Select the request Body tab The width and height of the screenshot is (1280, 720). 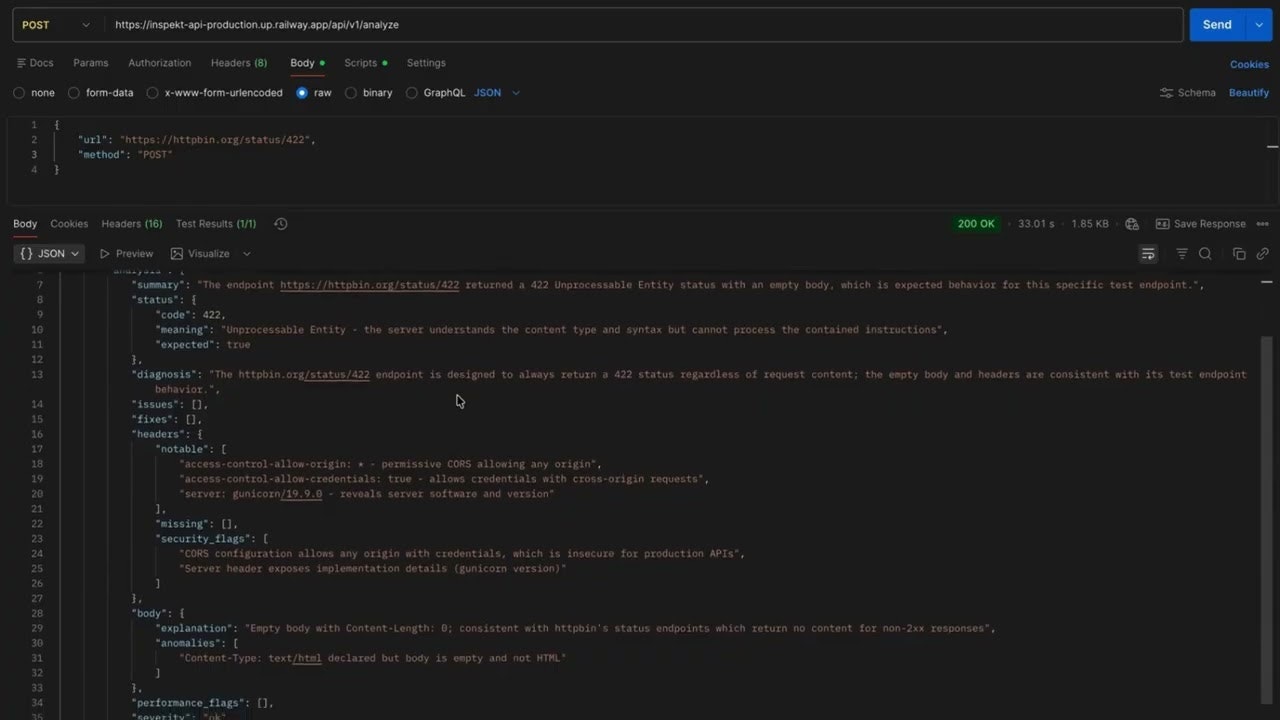tap(307, 63)
